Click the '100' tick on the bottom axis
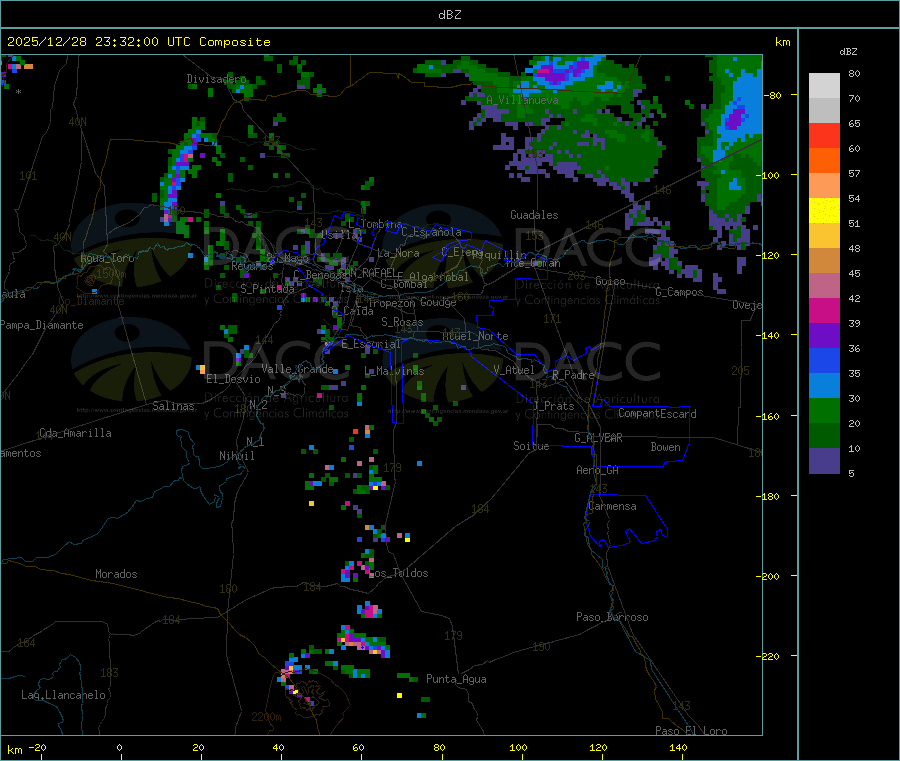The image size is (900, 761). (x=518, y=747)
